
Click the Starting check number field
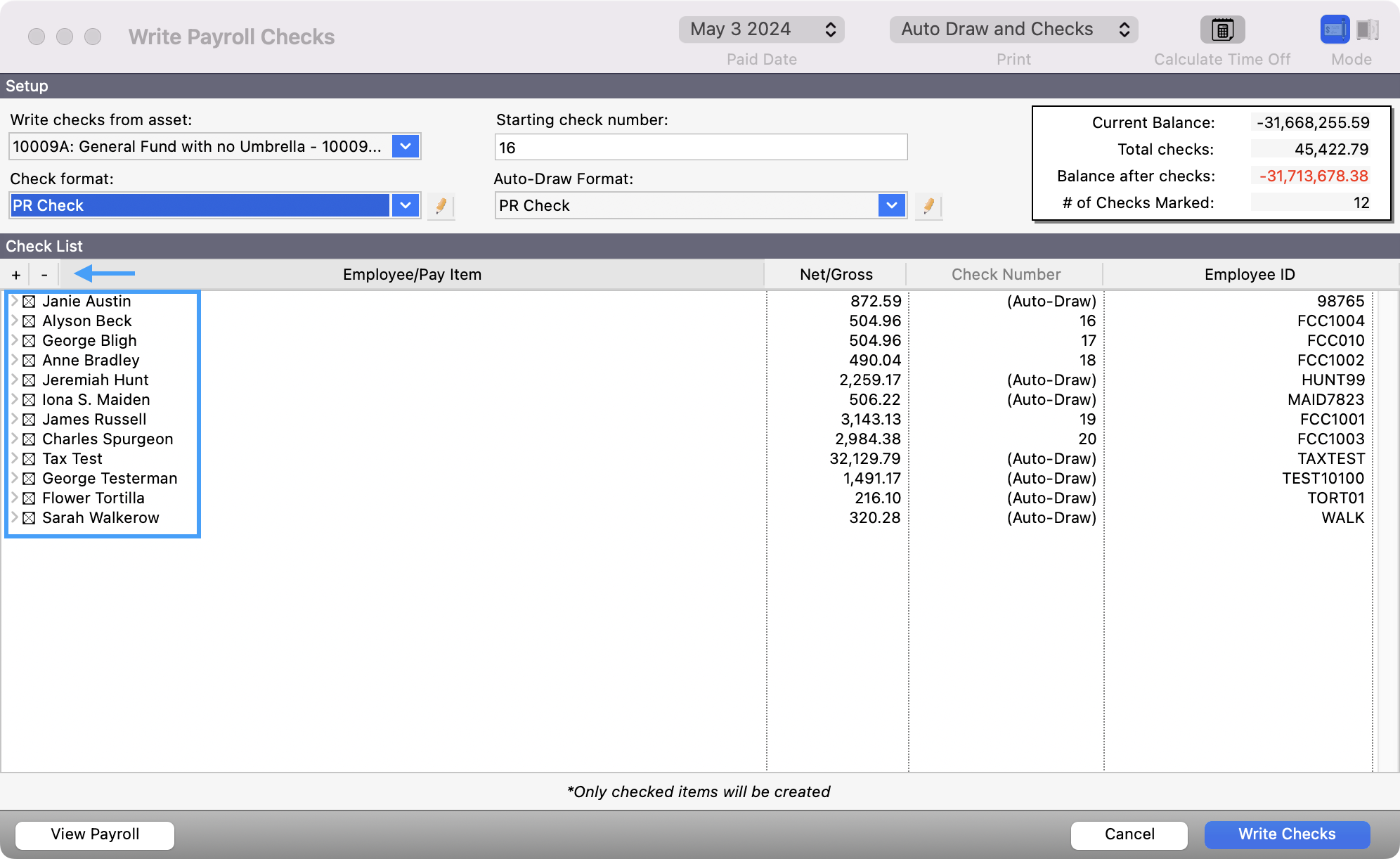tap(701, 148)
